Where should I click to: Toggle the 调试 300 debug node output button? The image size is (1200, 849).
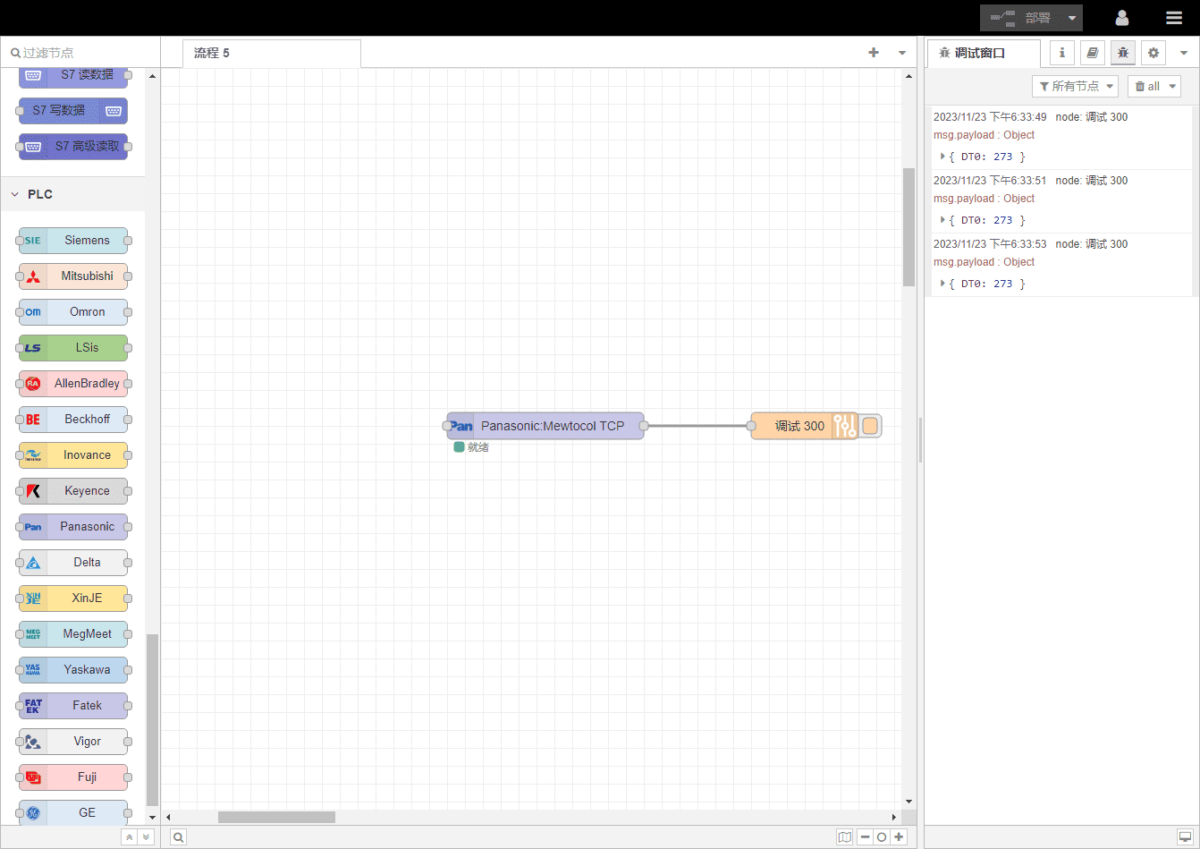point(870,426)
